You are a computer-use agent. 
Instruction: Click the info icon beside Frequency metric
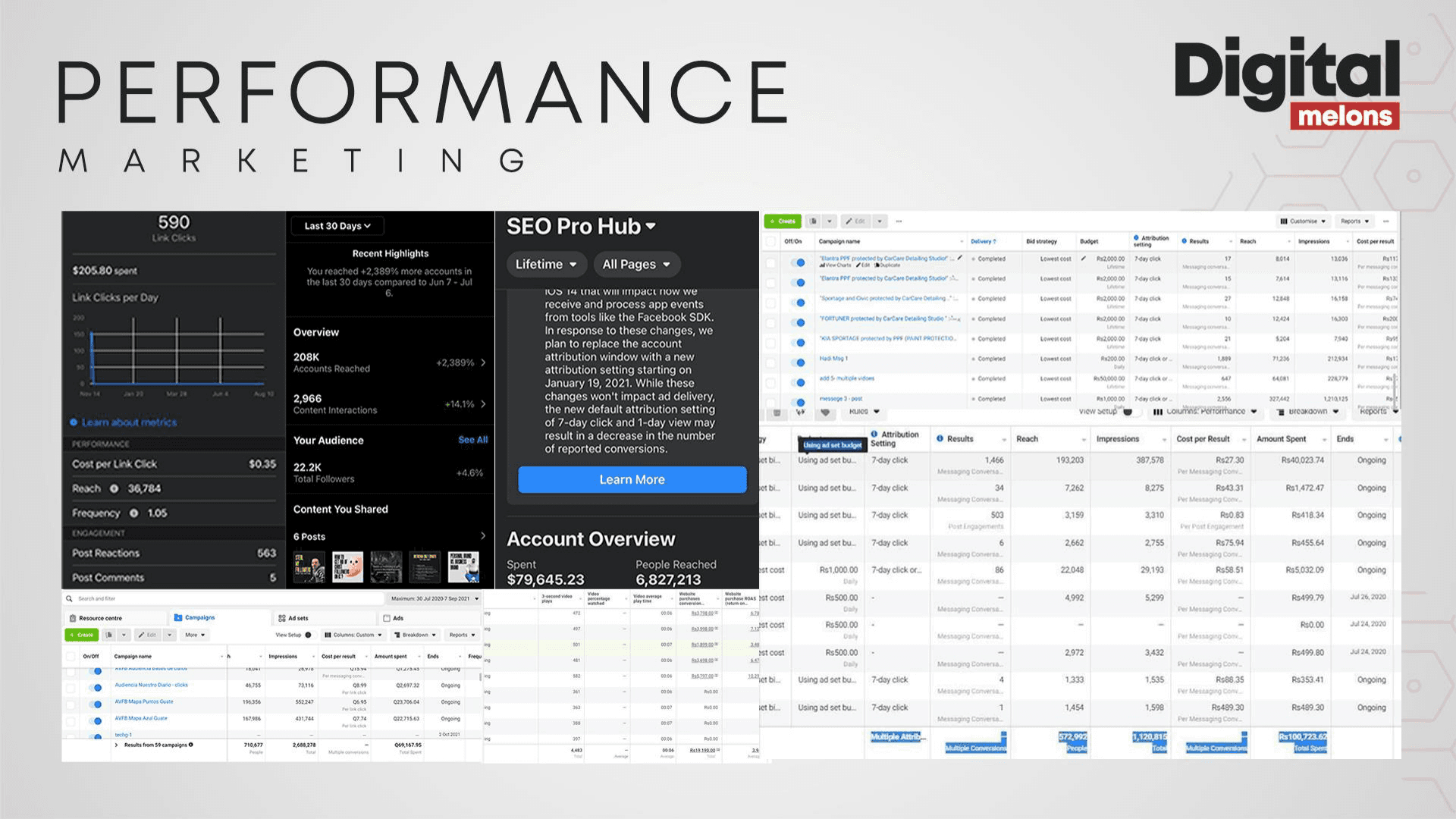133,513
